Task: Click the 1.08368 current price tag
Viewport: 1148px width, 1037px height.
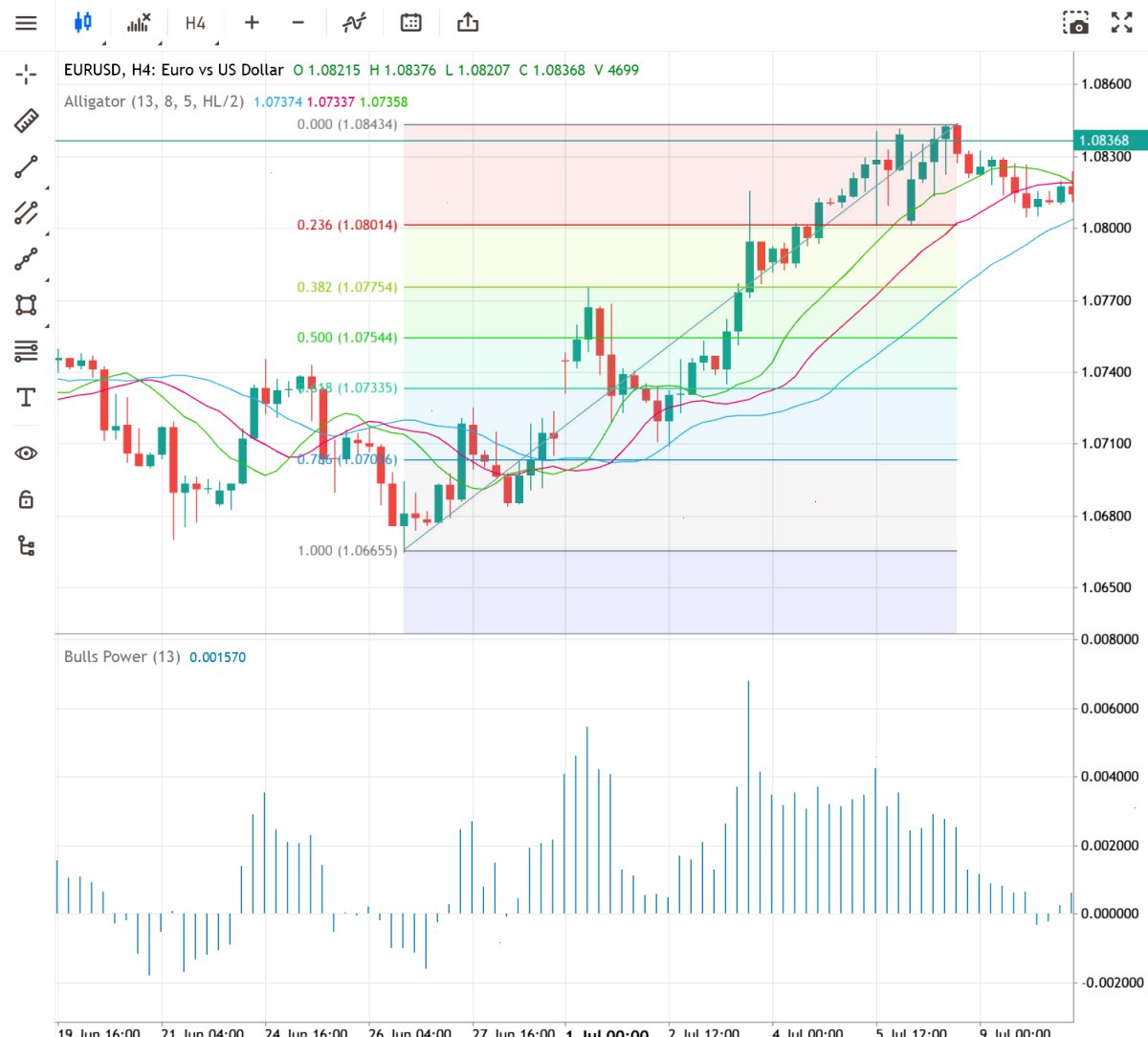Action: point(1104,141)
